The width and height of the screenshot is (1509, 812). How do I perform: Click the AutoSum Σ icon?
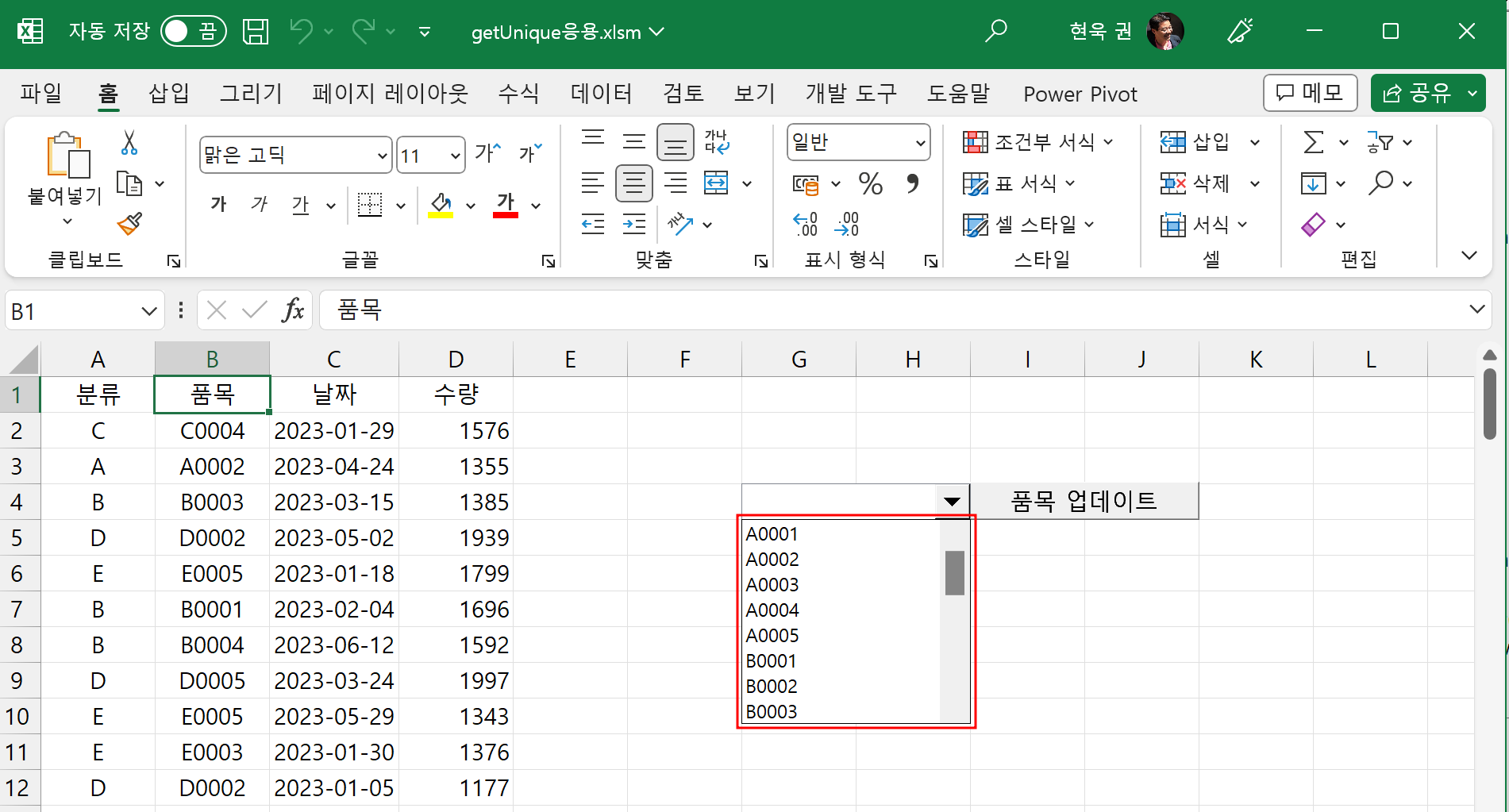pos(1312,141)
